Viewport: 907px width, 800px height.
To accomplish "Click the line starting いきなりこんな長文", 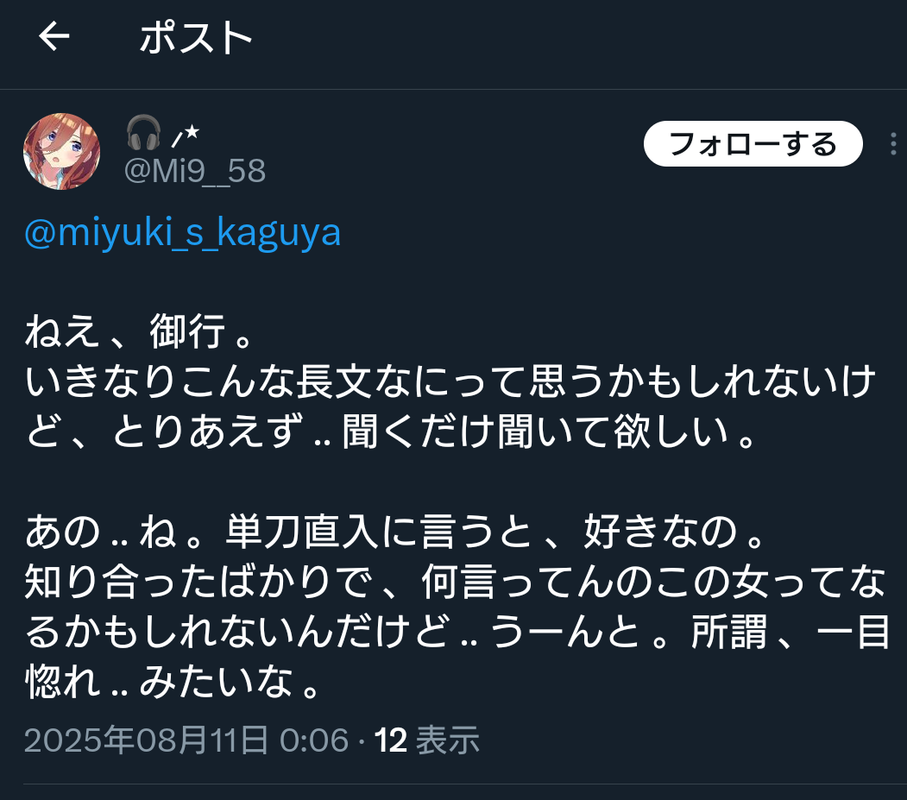I will click(451, 382).
